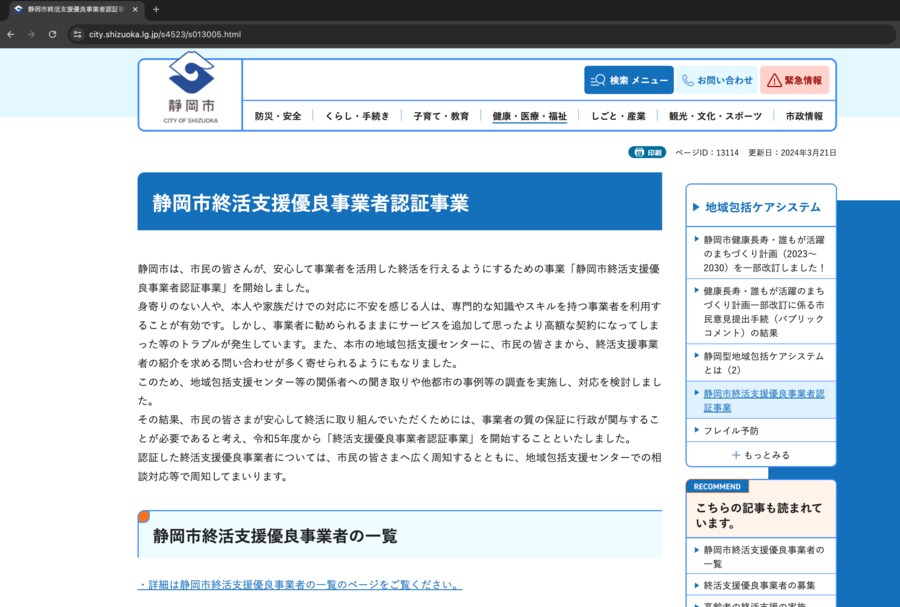Open the 検索メニュー search menu
900x607 pixels.
click(629, 80)
